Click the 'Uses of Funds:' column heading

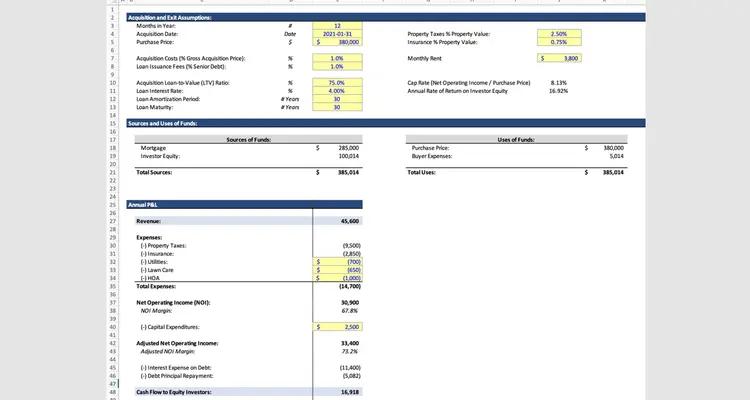516,140
